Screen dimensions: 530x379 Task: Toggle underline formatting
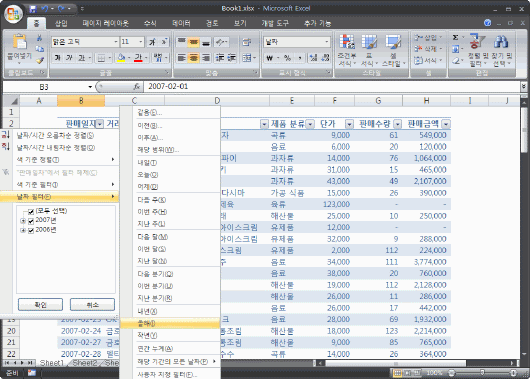(x=81, y=58)
